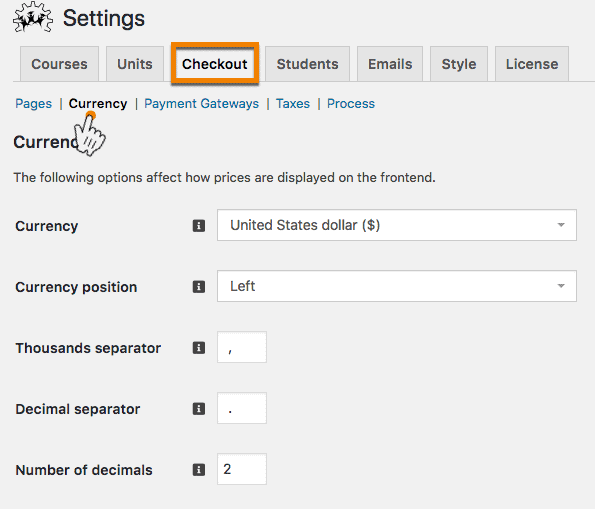Click the 'Currency position' field label
The image size is (595, 509).
(x=76, y=287)
